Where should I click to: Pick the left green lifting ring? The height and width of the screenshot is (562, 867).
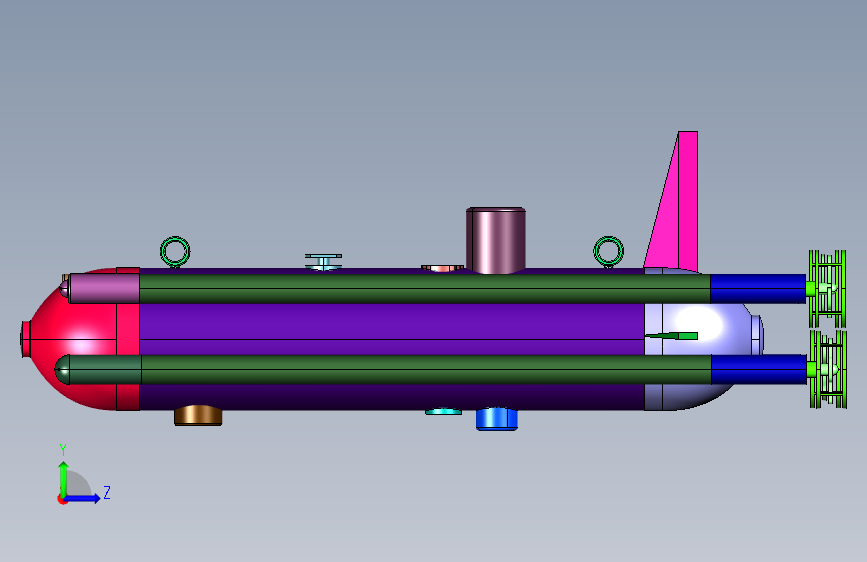[x=175, y=252]
